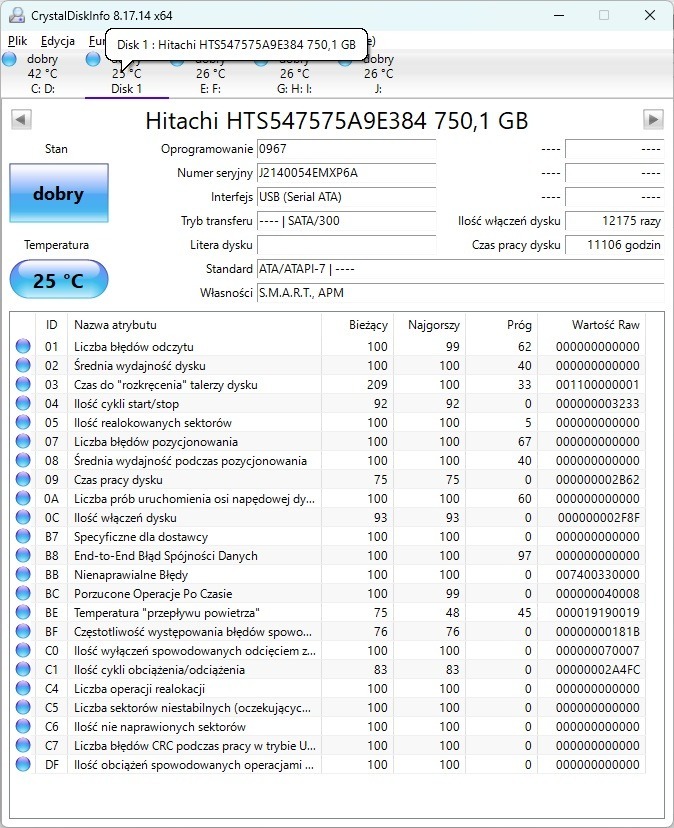Click the Nazwa atrybutu column header
The height and width of the screenshot is (828, 674).
194,325
